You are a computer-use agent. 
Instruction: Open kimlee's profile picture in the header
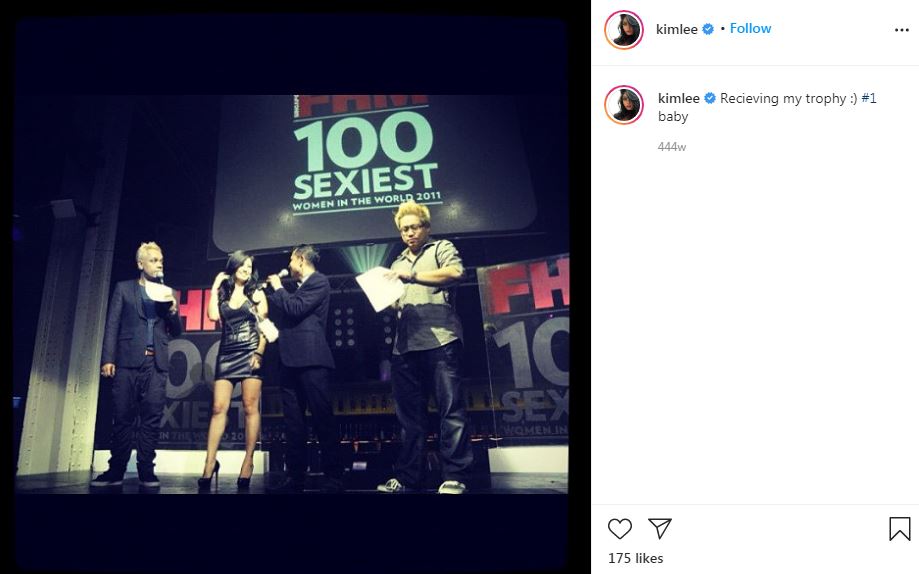click(624, 30)
